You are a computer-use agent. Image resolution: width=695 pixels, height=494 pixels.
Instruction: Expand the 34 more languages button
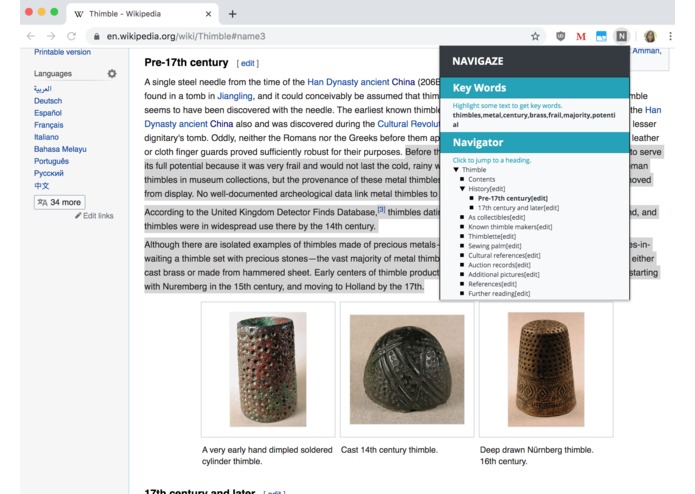click(x=59, y=202)
